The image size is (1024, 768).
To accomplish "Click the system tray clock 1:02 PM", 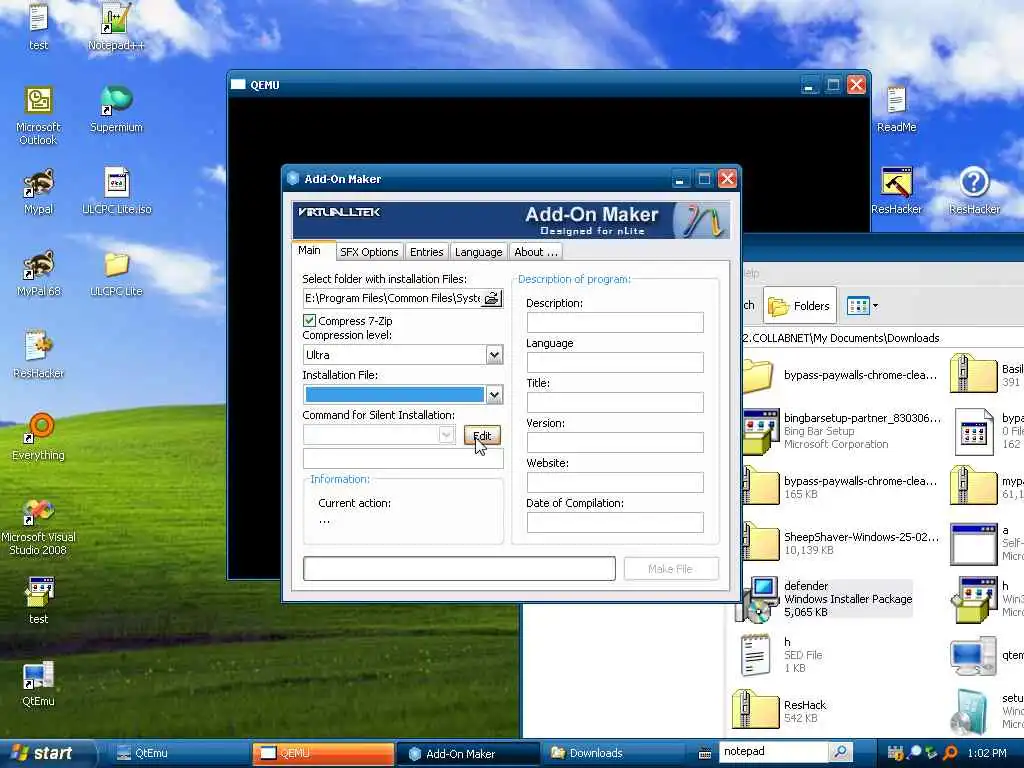I will pyautogui.click(x=987, y=753).
